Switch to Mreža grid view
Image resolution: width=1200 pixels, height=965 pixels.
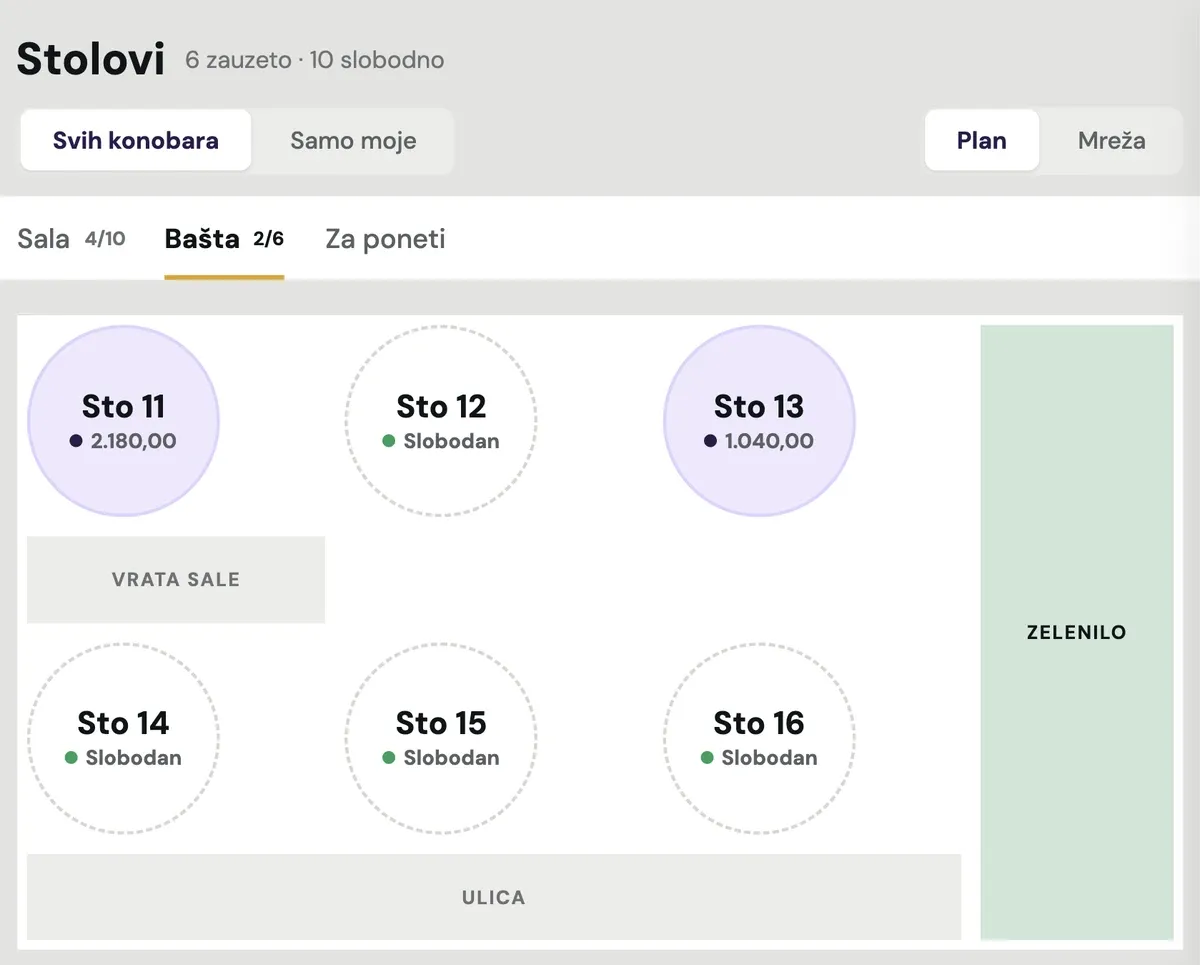coord(1111,140)
